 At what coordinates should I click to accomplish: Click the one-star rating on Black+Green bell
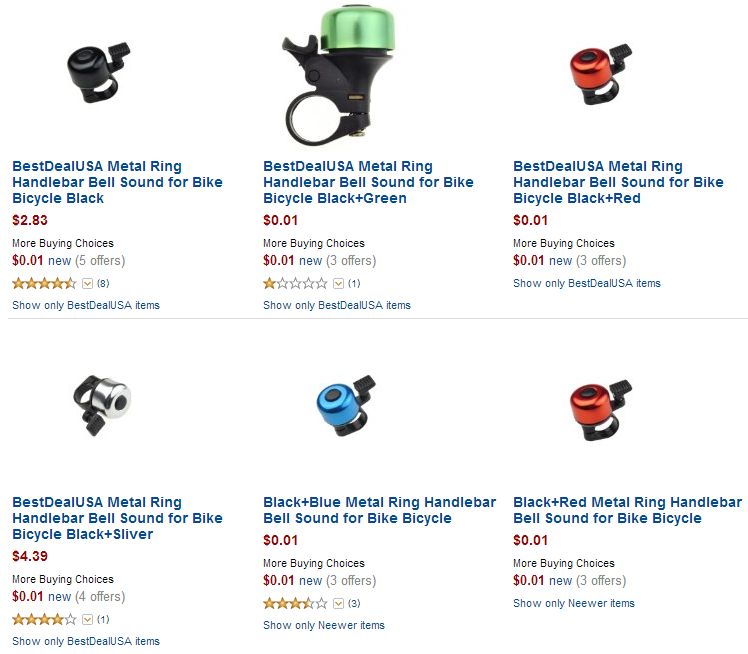295,284
